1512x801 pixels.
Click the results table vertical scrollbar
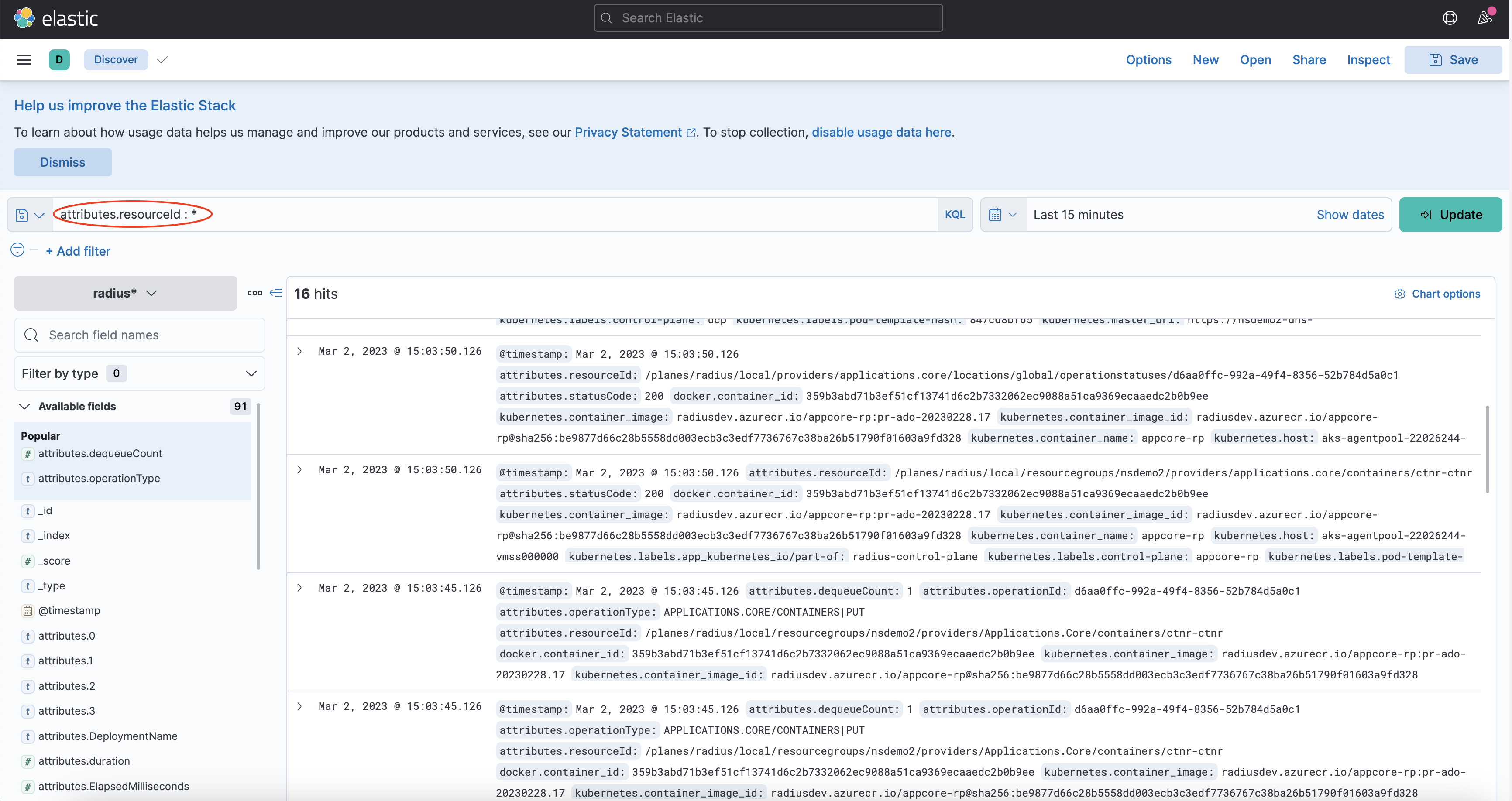point(1488,449)
